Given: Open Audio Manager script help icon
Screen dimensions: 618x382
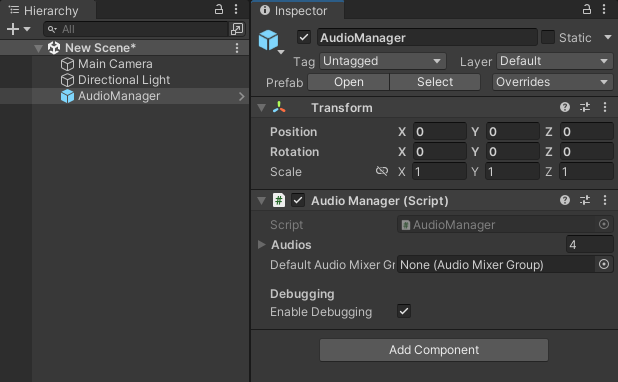Looking at the screenshot, I should pyautogui.click(x=565, y=200).
